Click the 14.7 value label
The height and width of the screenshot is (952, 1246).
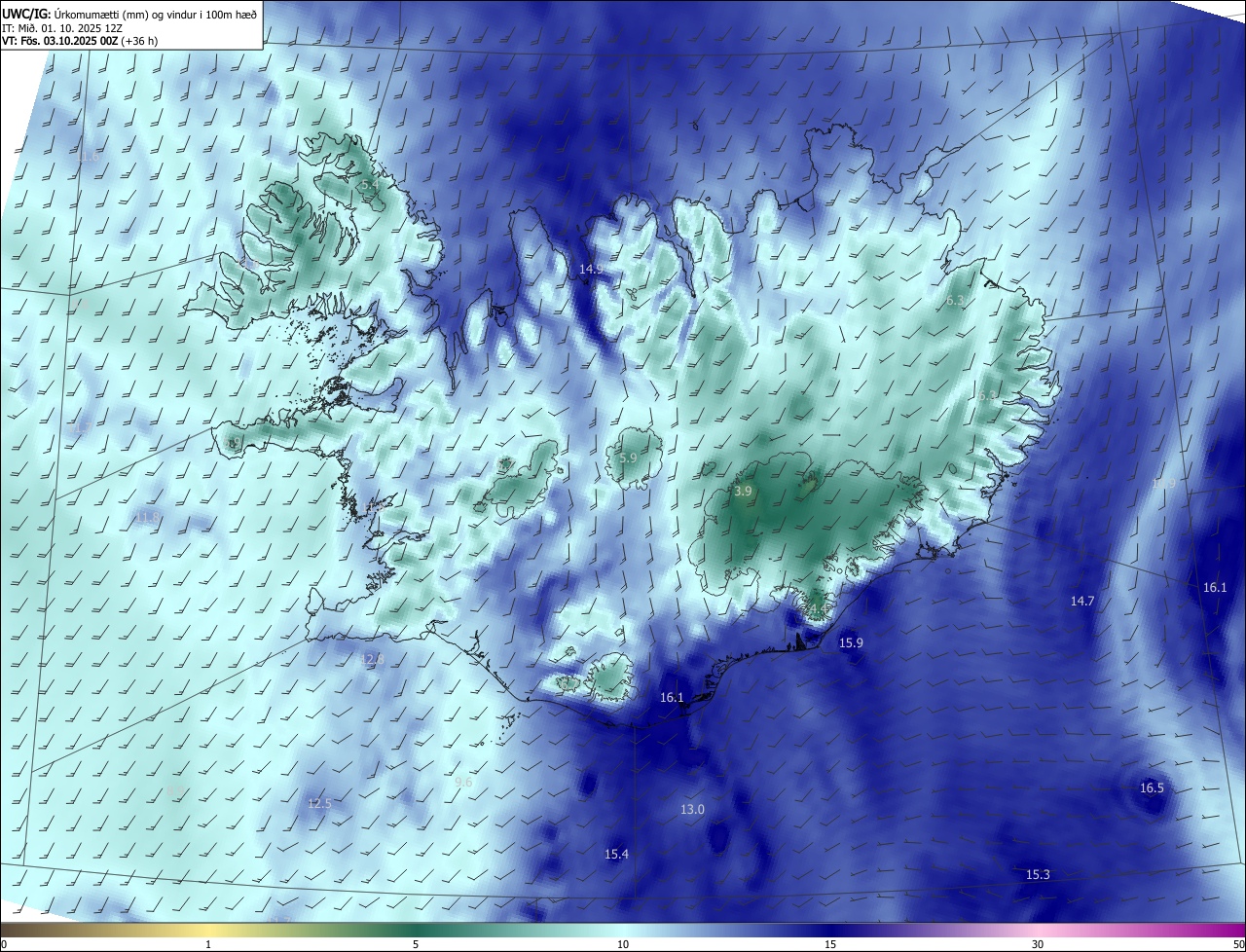[1082, 601]
